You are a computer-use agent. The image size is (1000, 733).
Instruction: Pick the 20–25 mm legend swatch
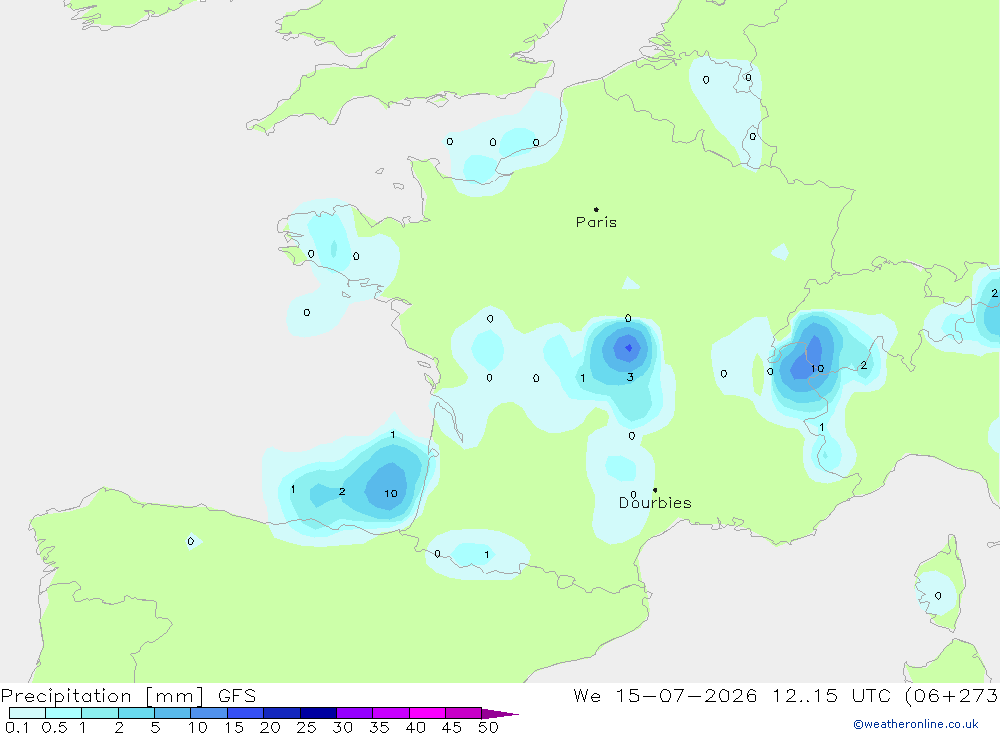point(282,713)
